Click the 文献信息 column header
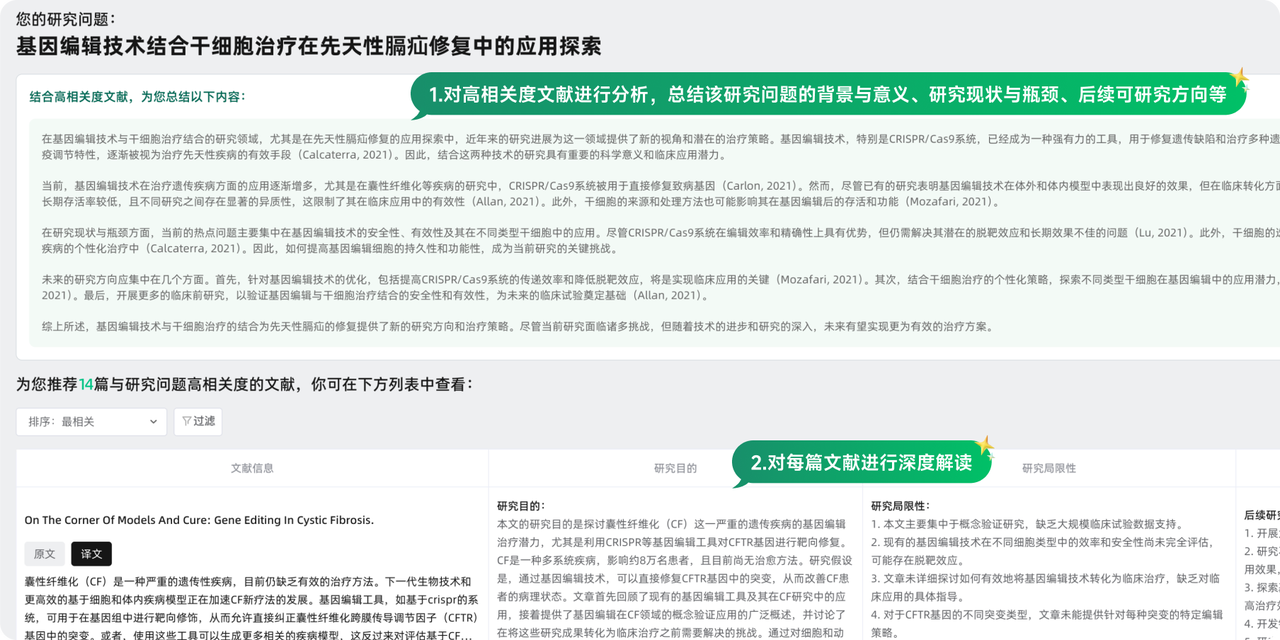This screenshot has width=1280, height=640. 252,468
